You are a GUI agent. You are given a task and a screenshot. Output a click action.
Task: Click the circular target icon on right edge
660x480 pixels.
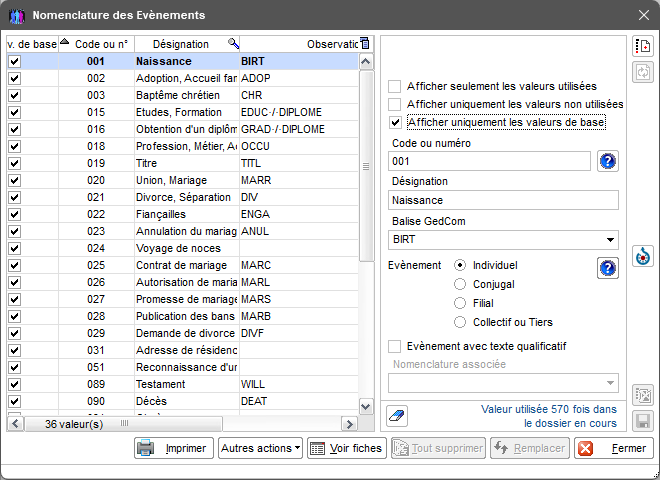point(643,256)
